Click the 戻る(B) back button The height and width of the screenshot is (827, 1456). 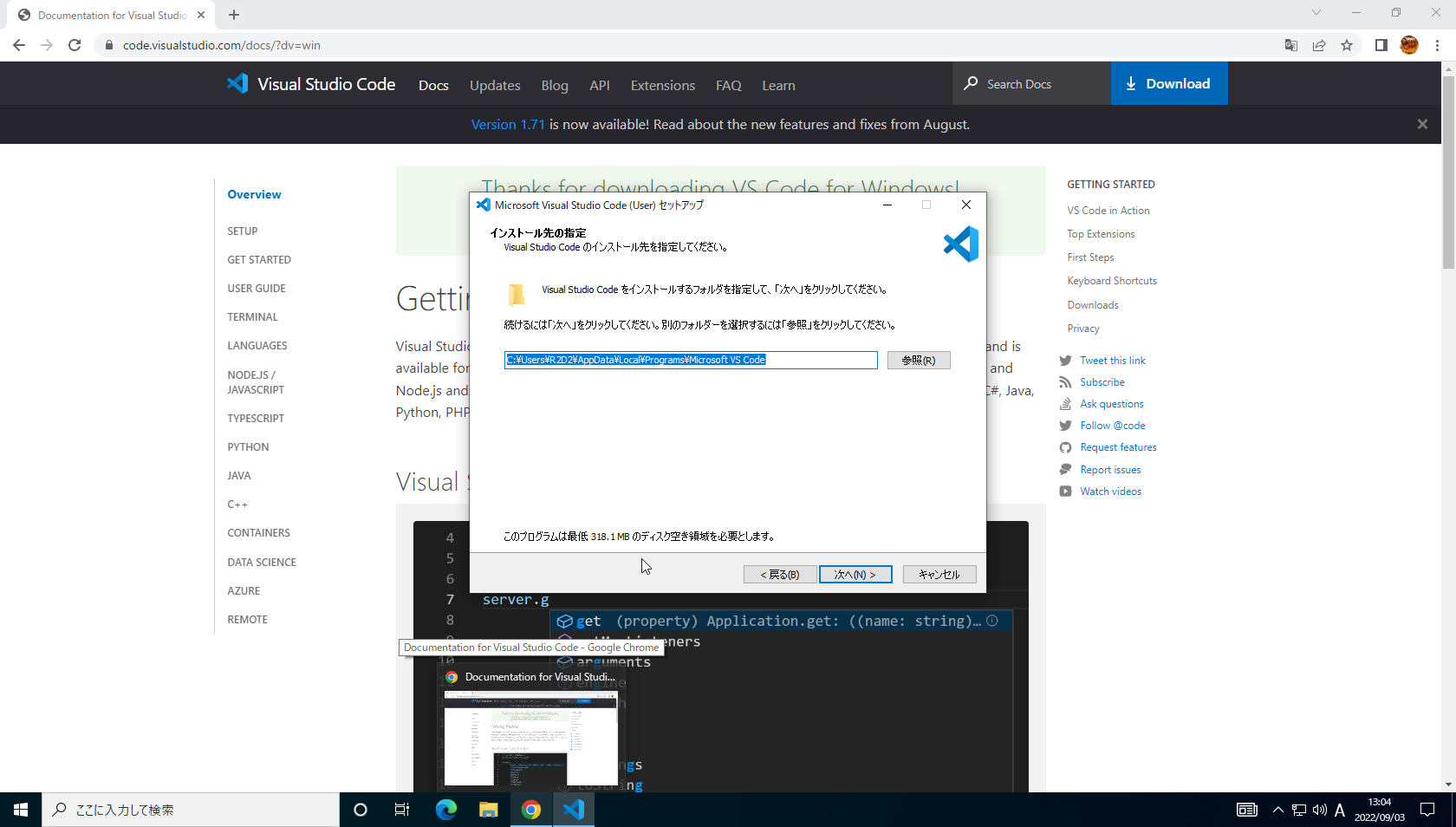tap(780, 575)
